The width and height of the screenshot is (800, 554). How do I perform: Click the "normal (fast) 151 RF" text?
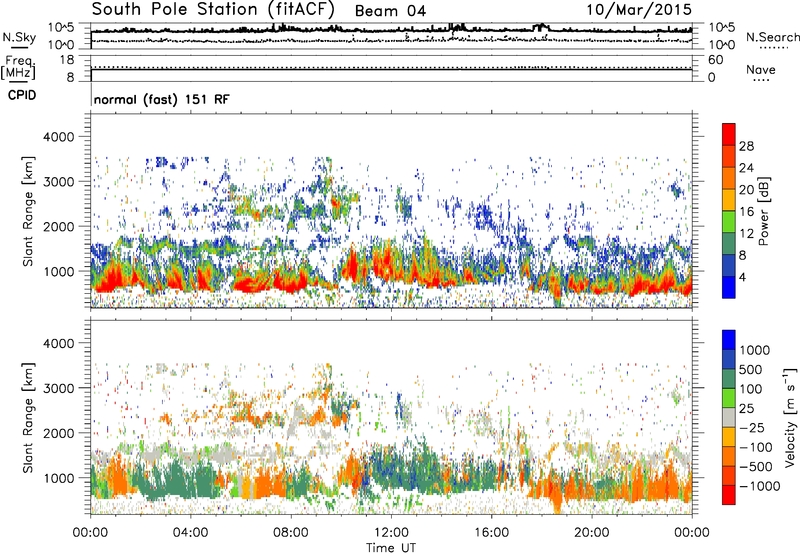(162, 99)
